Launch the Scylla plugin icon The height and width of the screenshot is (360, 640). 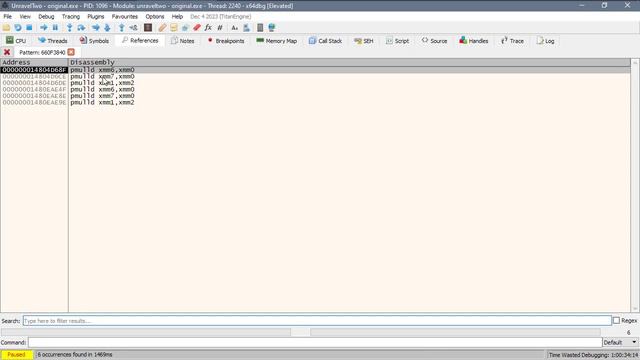pos(148,28)
